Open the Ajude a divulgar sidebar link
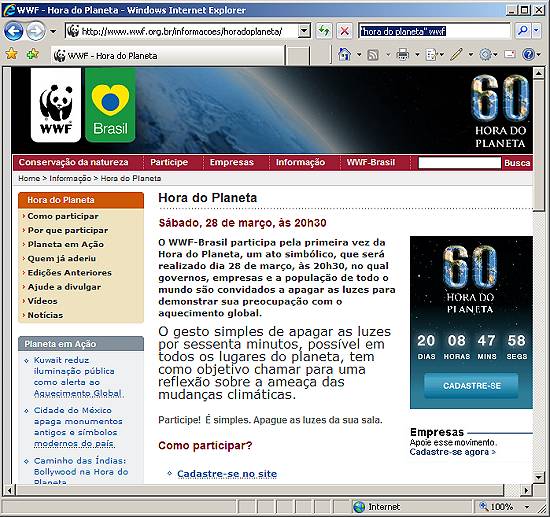550x517 pixels. click(64, 287)
